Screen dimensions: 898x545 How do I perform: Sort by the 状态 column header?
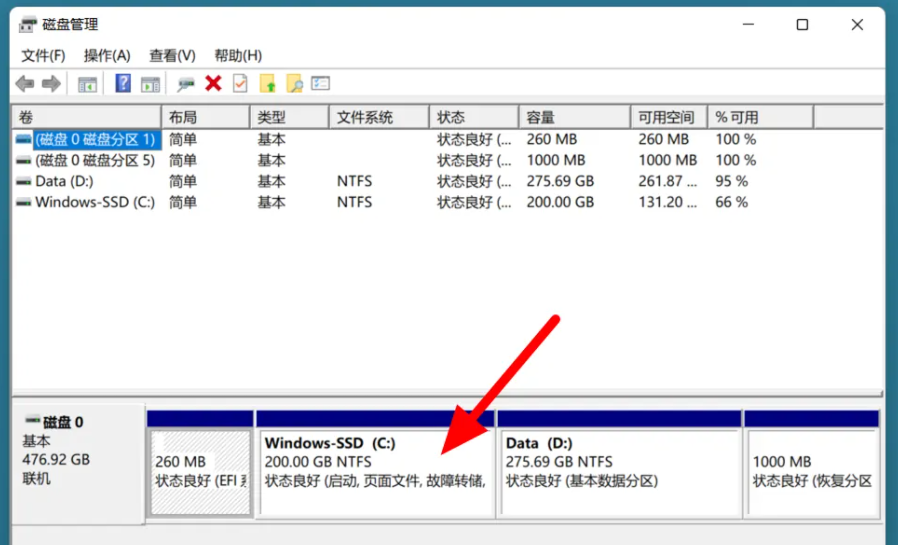coord(474,117)
